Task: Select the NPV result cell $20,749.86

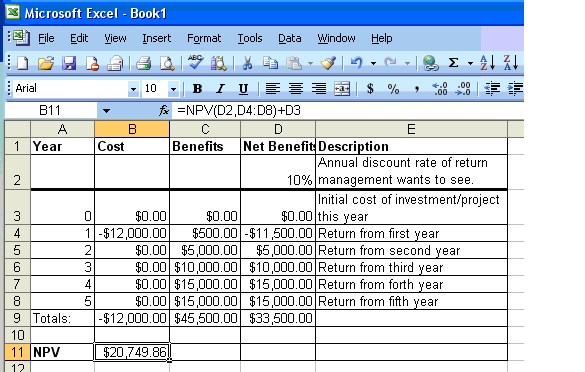Action: click(132, 352)
